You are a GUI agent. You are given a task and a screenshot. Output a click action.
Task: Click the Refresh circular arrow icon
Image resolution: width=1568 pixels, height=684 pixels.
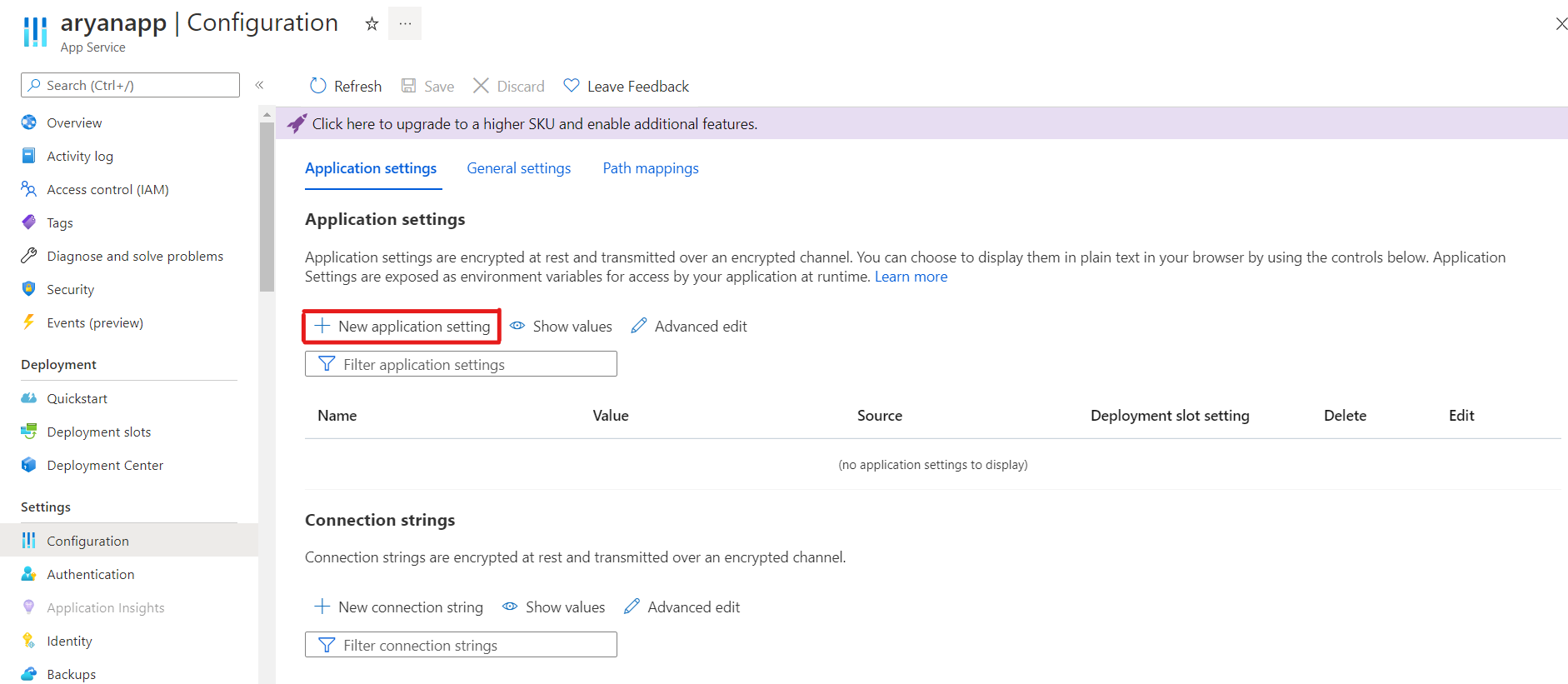coord(317,86)
